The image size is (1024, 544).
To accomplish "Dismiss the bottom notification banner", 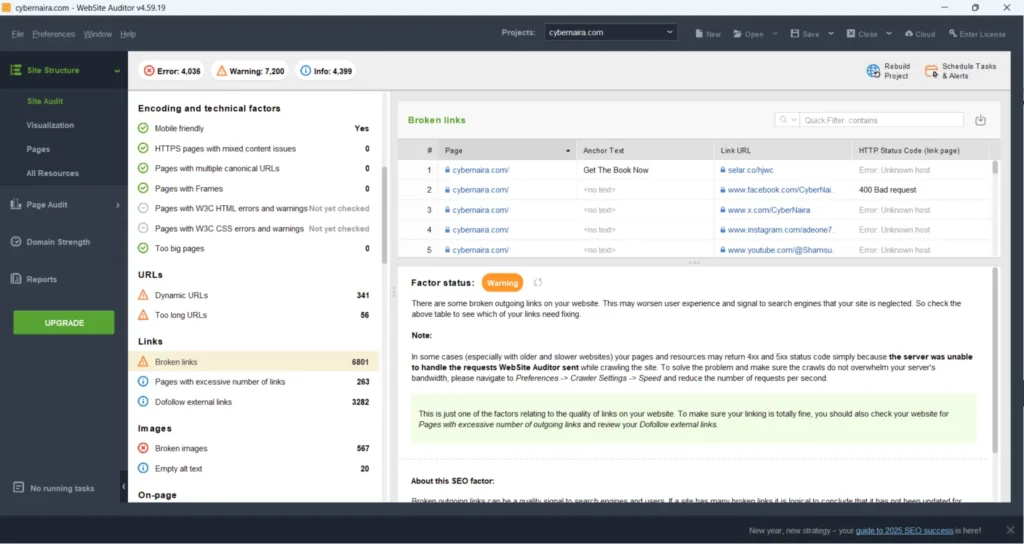I will pyautogui.click(x=1010, y=530).
